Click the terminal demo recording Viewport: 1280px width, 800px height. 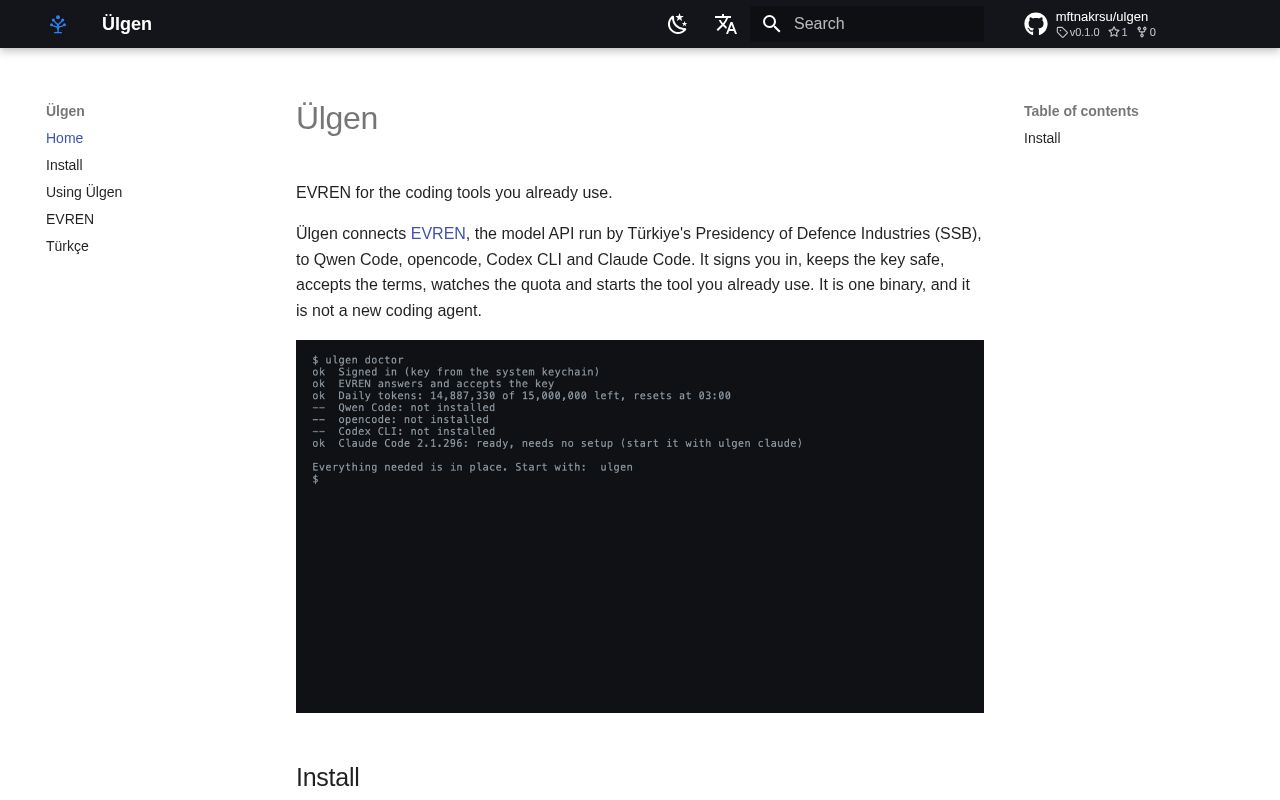[640, 526]
